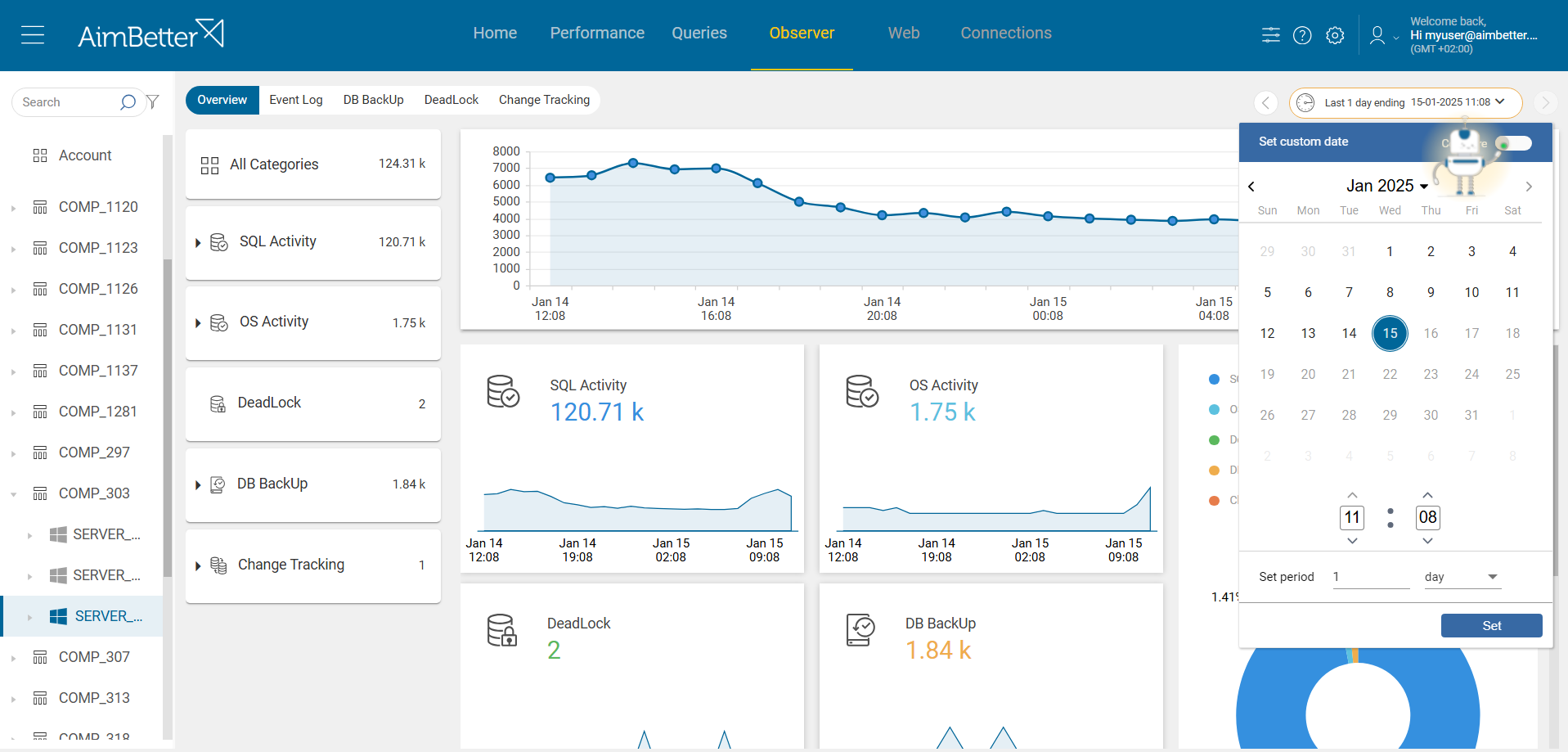Click the green legend dot in chart

[1215, 440]
